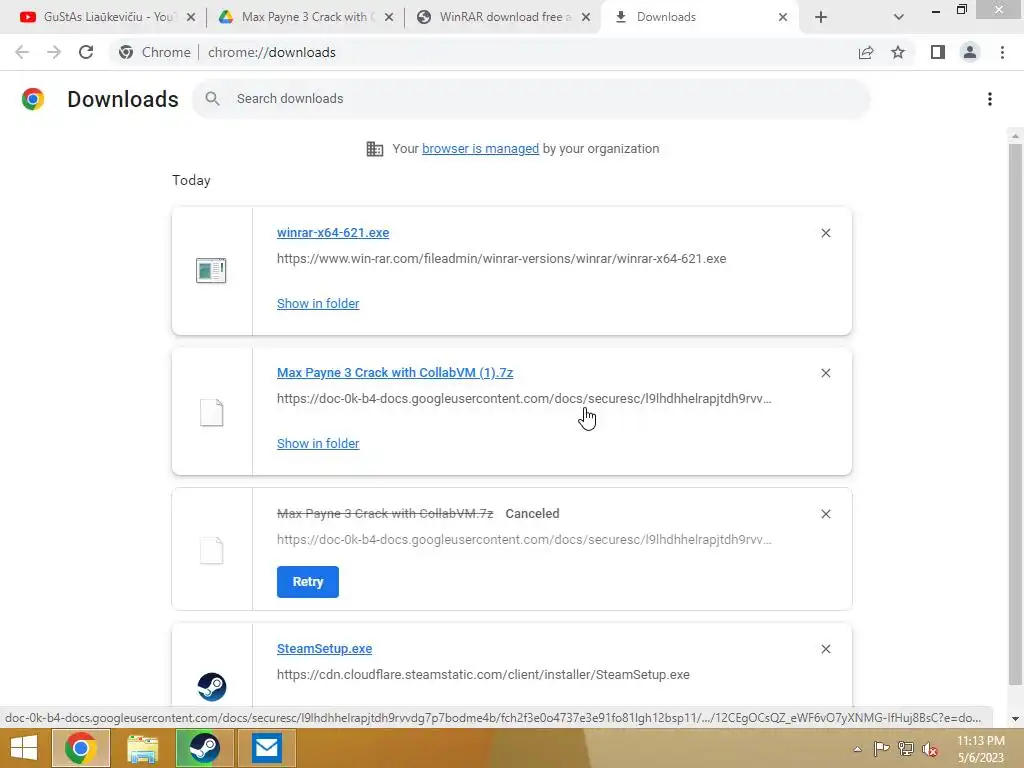This screenshot has height=768, width=1024.
Task: Open the Mail app from taskbar
Action: click(267, 748)
